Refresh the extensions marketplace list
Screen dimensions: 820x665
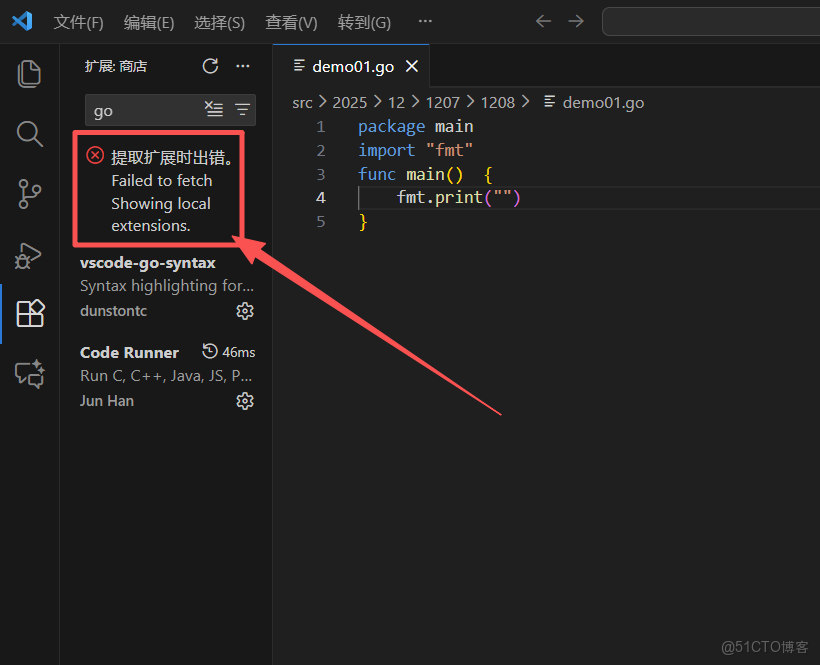pyautogui.click(x=210, y=66)
